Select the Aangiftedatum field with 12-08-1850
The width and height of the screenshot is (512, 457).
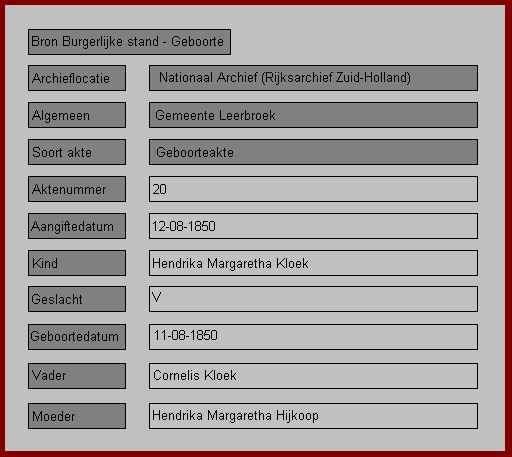(313, 226)
